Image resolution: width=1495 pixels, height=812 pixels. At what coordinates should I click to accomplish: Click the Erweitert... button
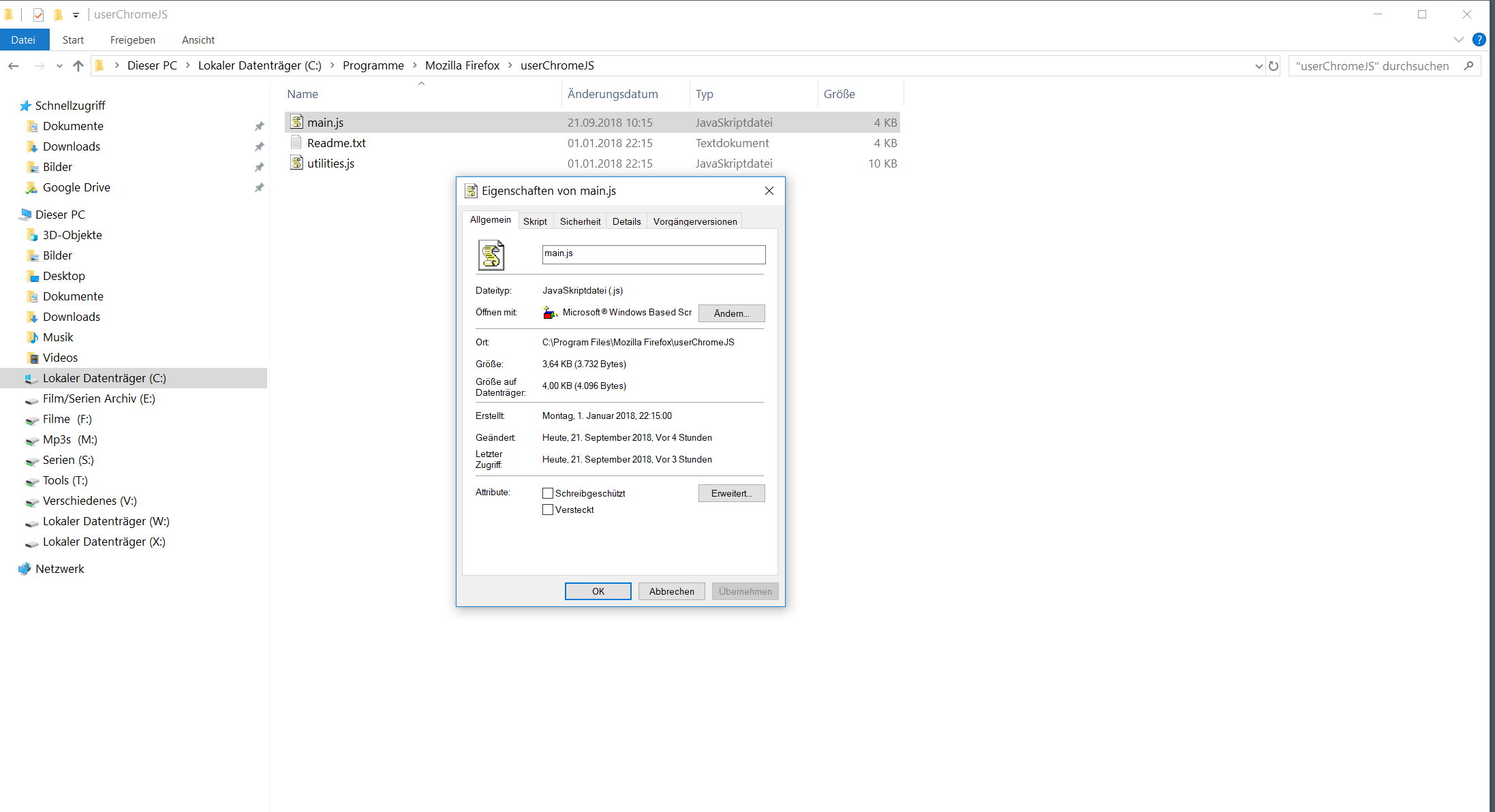click(x=731, y=493)
